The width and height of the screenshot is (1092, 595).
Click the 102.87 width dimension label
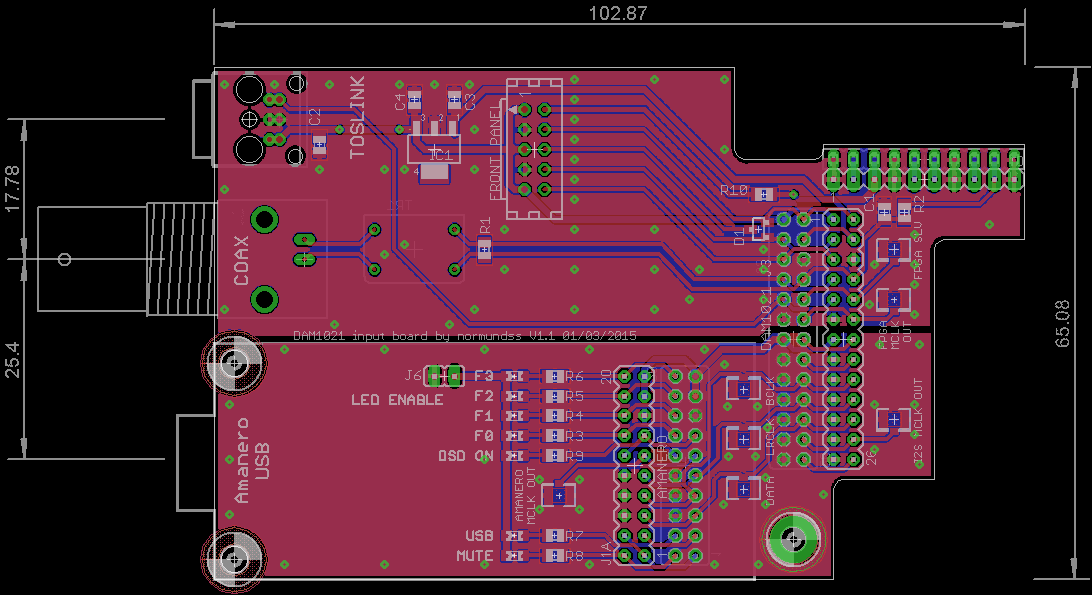618,13
